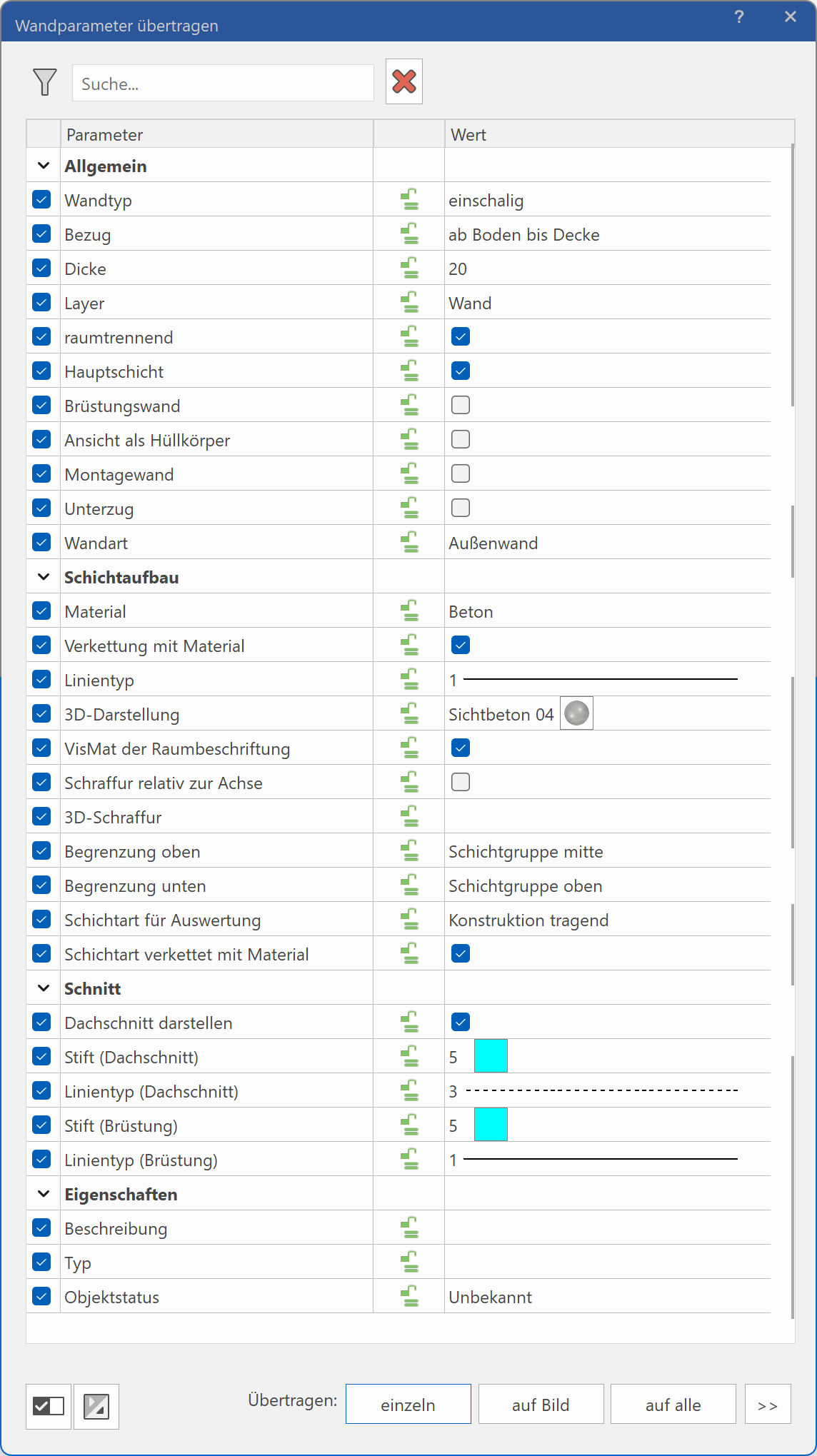Enable the Brüstungswand value checkbox
The height and width of the screenshot is (1456, 817).
(x=461, y=404)
